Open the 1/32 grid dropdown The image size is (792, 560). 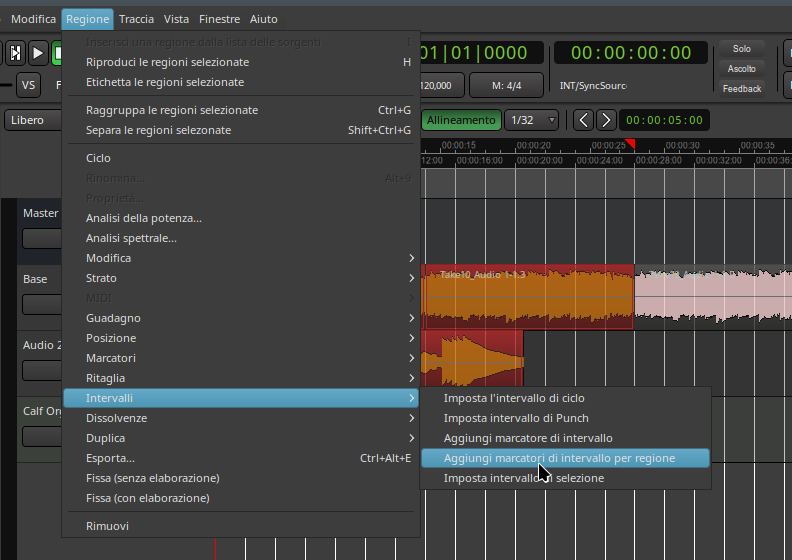[x=531, y=120]
